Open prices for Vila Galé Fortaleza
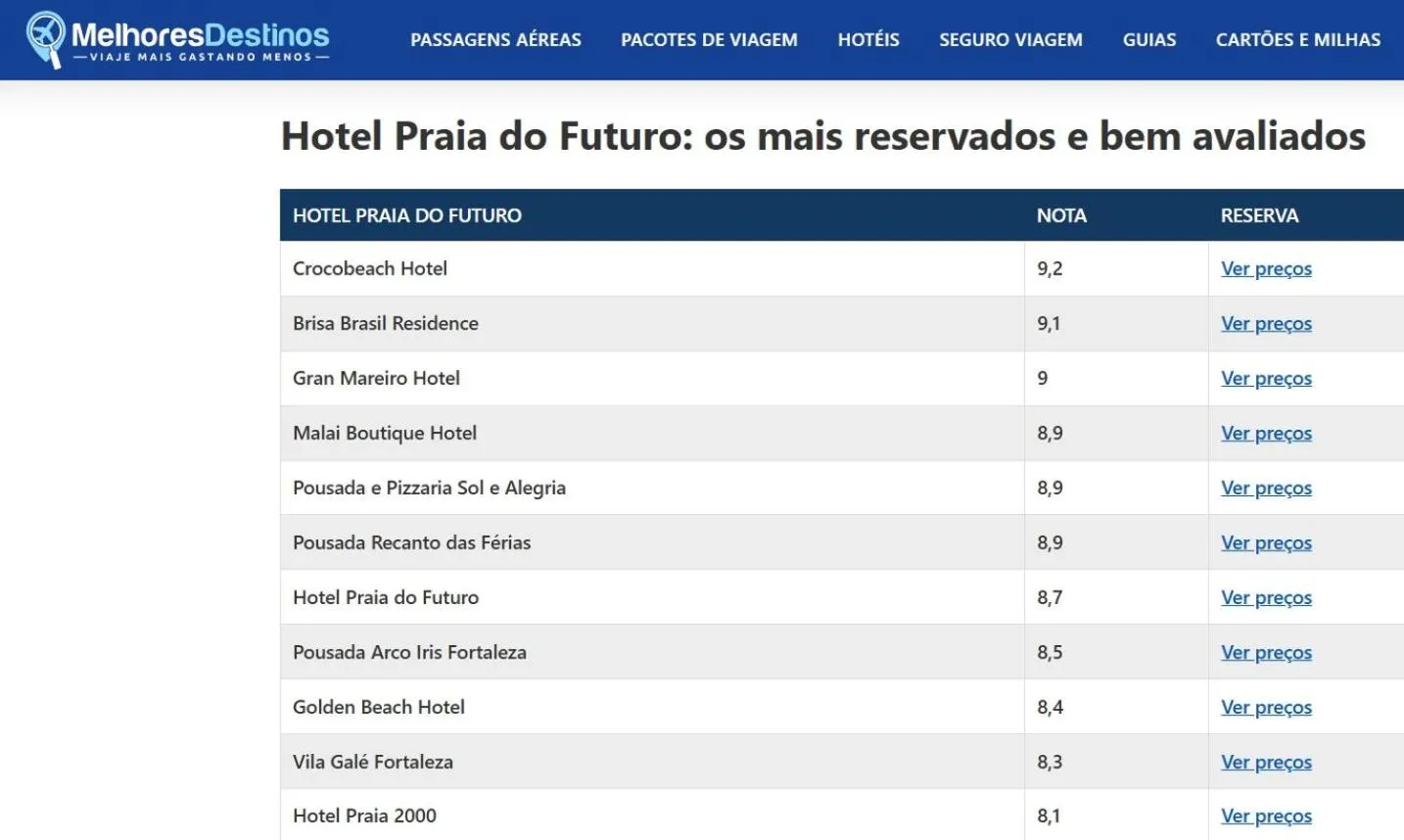Image resolution: width=1404 pixels, height=840 pixels. click(x=1266, y=762)
